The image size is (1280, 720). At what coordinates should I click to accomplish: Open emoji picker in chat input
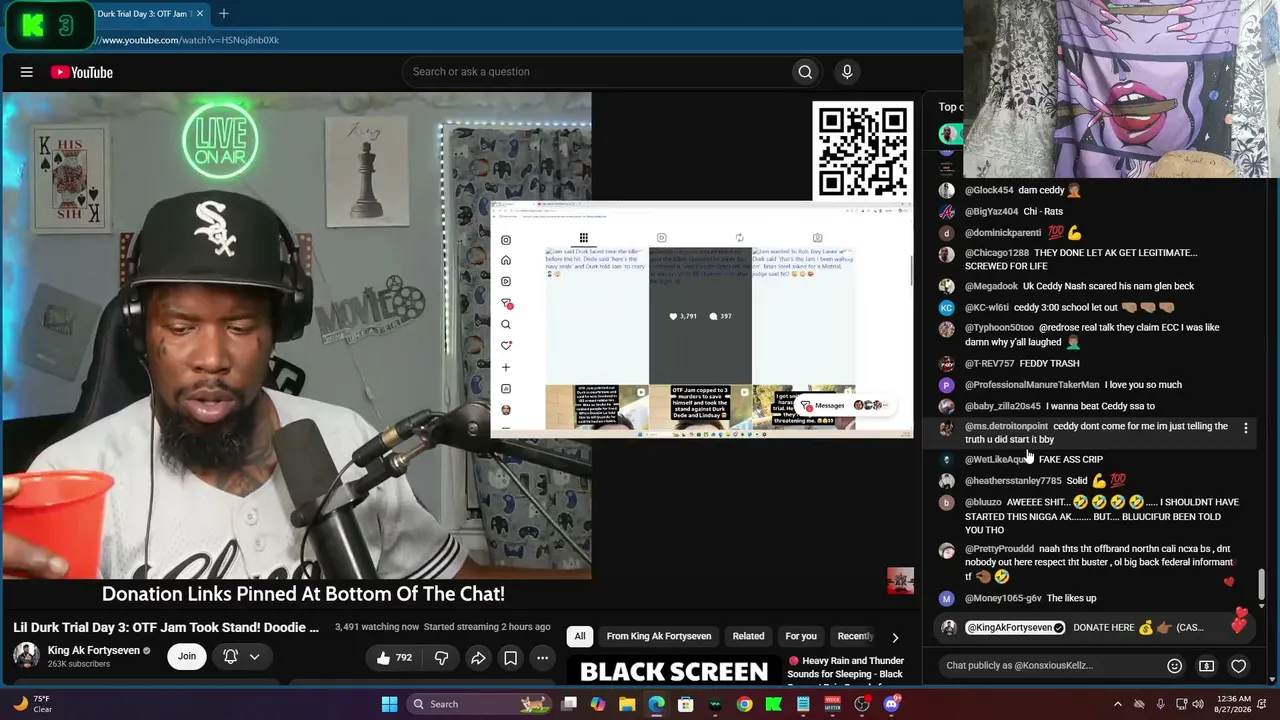1175,666
